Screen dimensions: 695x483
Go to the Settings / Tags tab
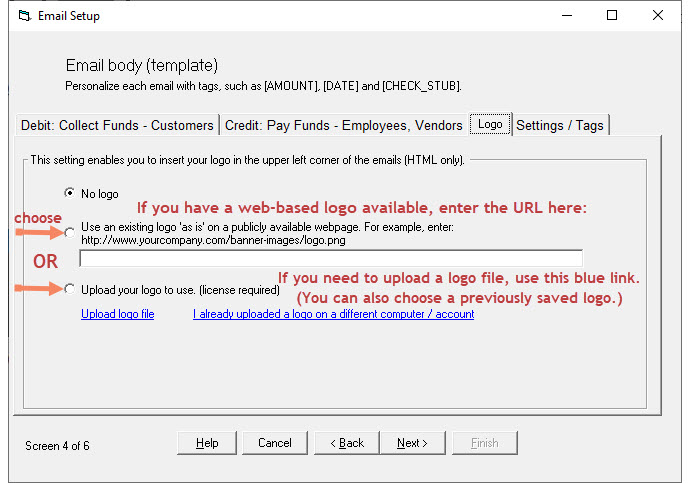(560, 125)
